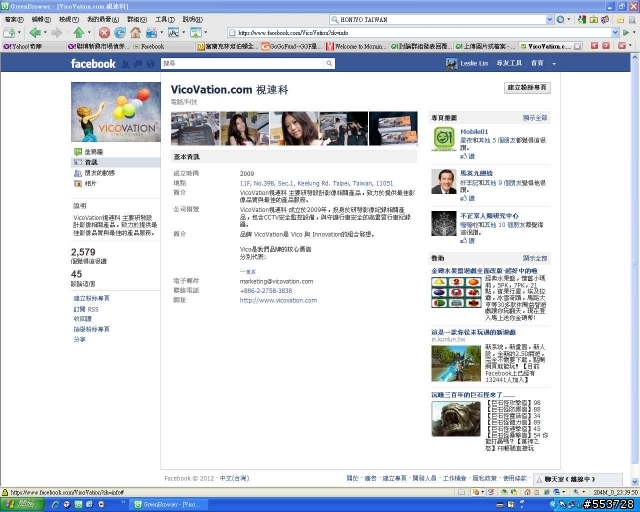Close the VicoVation tab with its X

pos(578,47)
